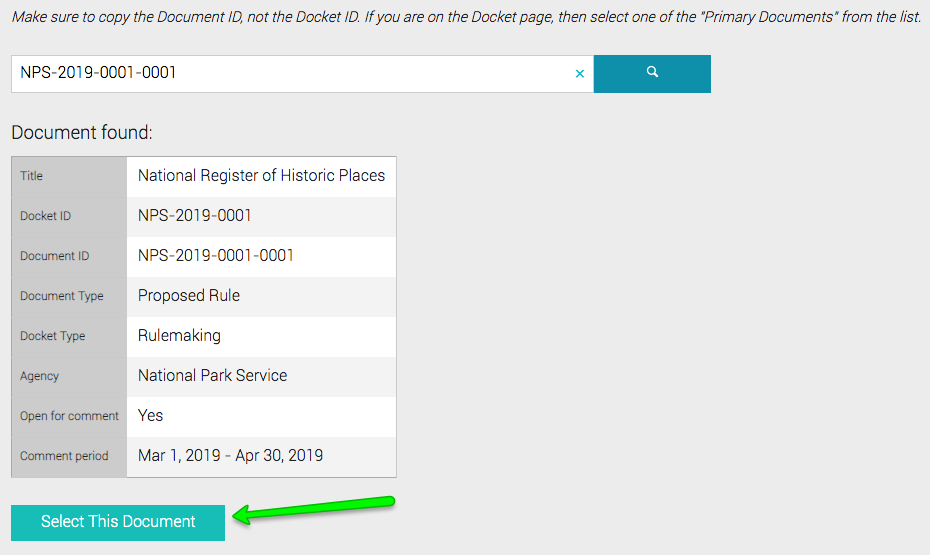Click the Docket ID row label

point(45,216)
